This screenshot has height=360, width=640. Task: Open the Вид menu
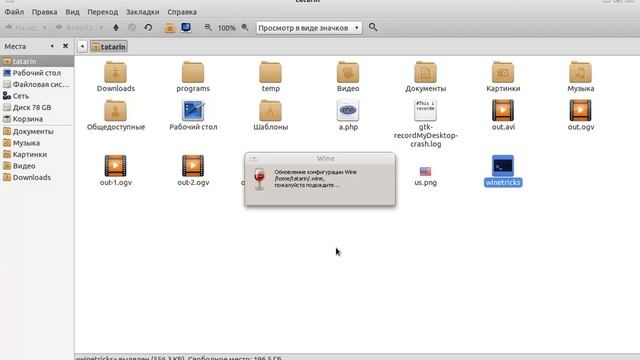[72, 12]
